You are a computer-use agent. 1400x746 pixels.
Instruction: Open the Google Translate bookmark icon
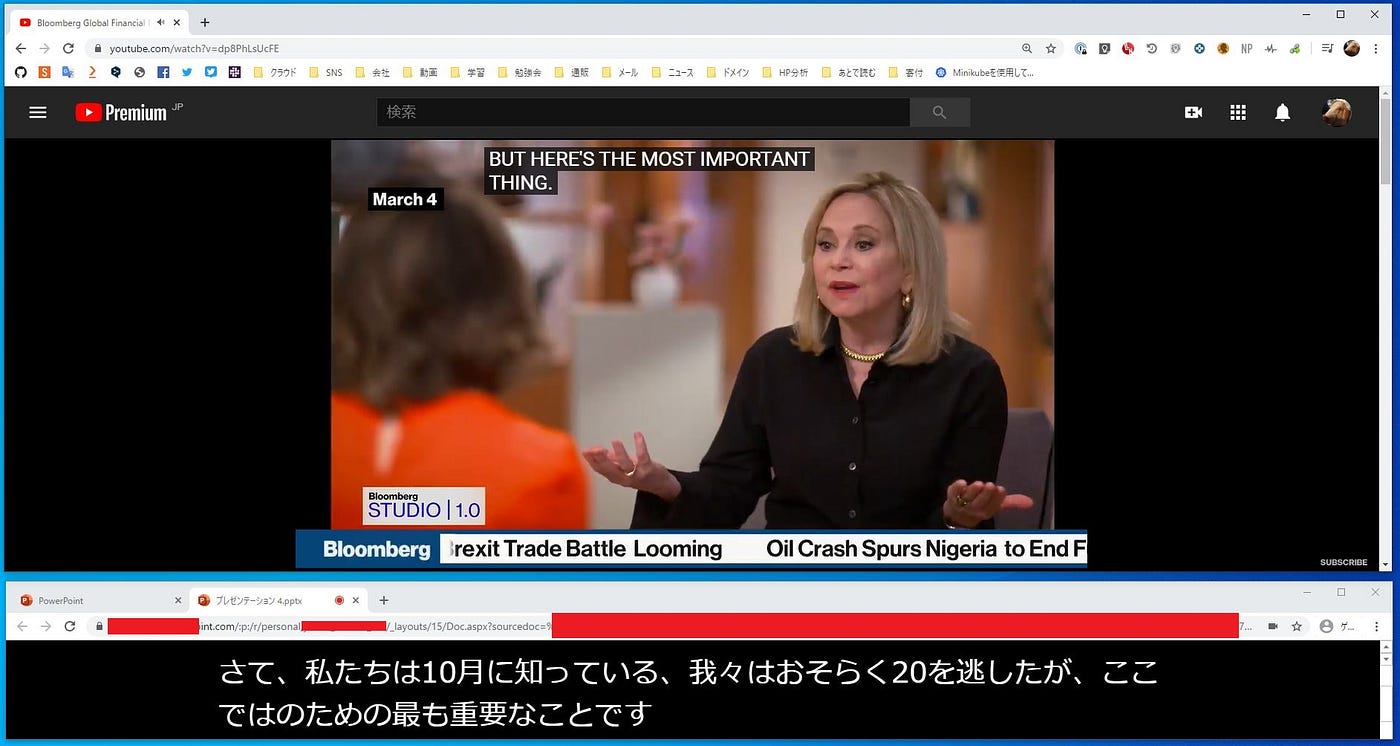tap(68, 72)
